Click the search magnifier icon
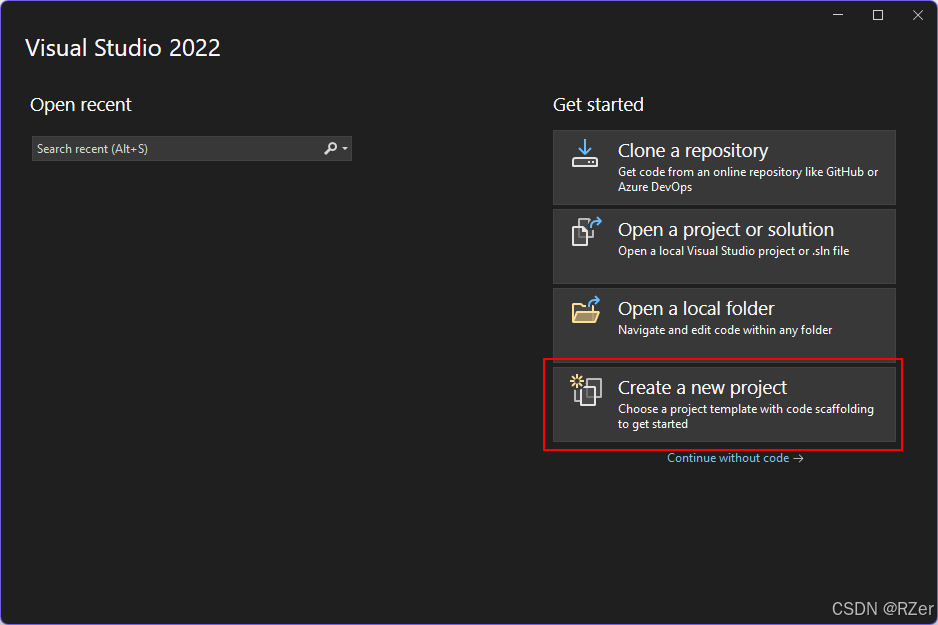The width and height of the screenshot is (938, 625). tap(330, 149)
